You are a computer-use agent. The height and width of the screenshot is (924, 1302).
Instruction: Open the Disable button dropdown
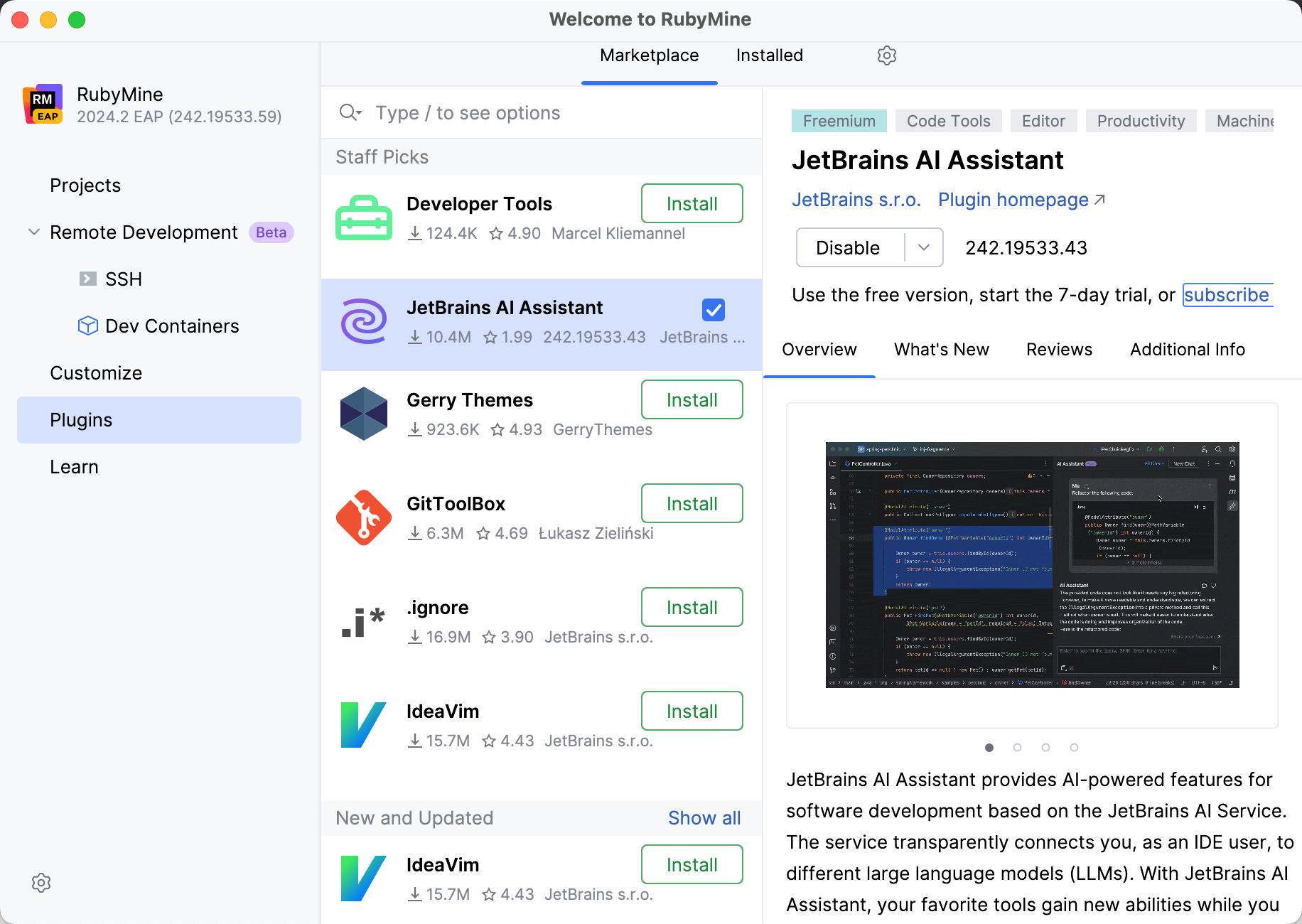[x=924, y=247]
